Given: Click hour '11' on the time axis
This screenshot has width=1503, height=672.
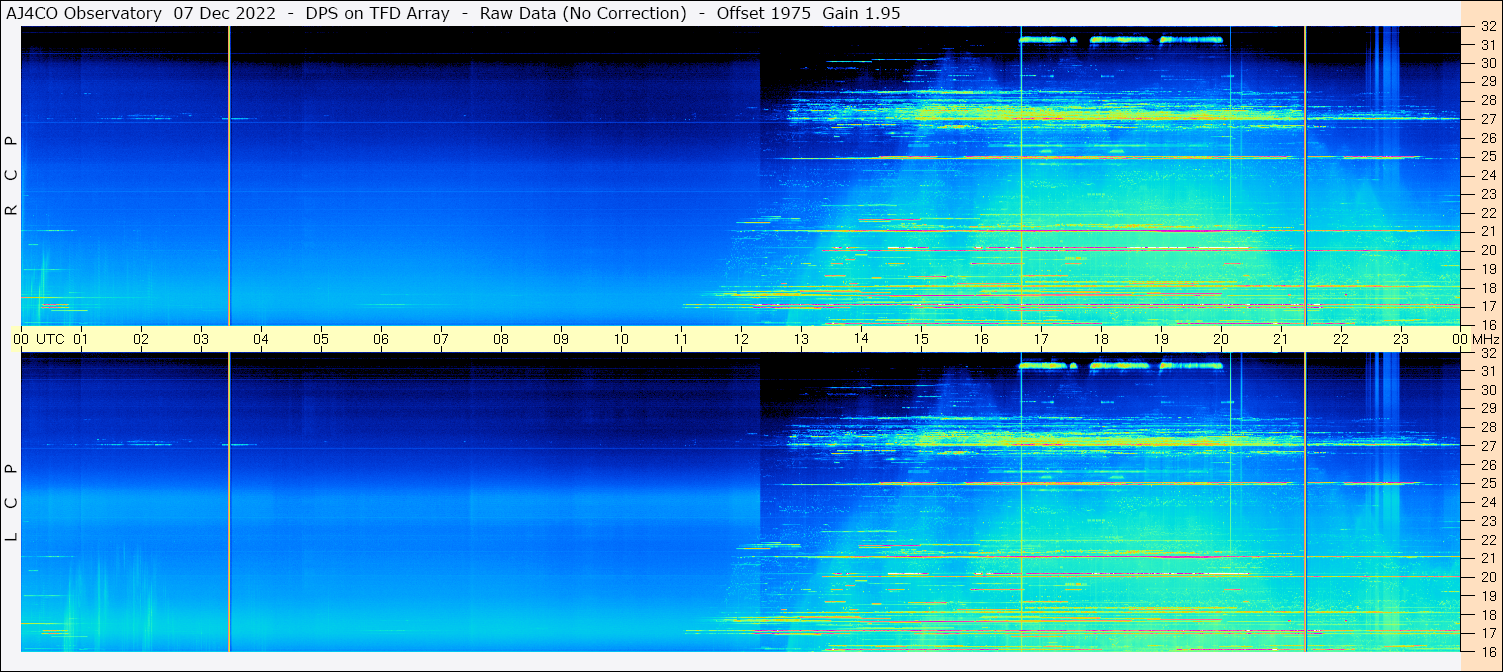Looking at the screenshot, I should [x=681, y=339].
